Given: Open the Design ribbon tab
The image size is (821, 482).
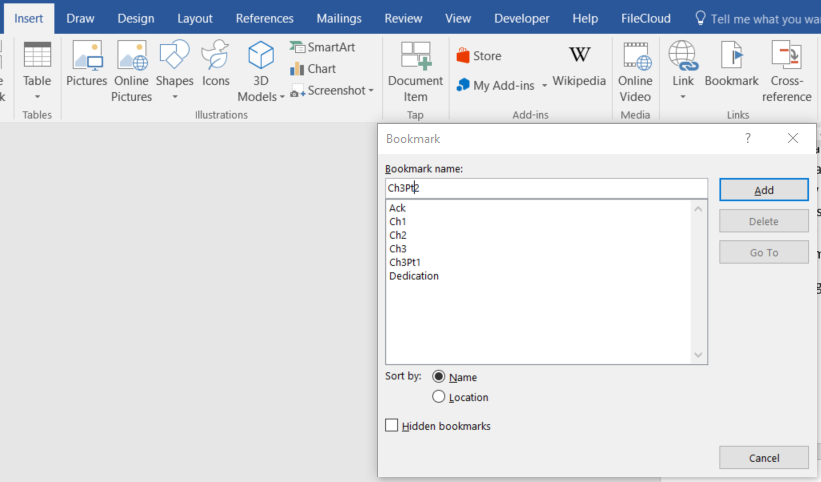Looking at the screenshot, I should (x=136, y=18).
